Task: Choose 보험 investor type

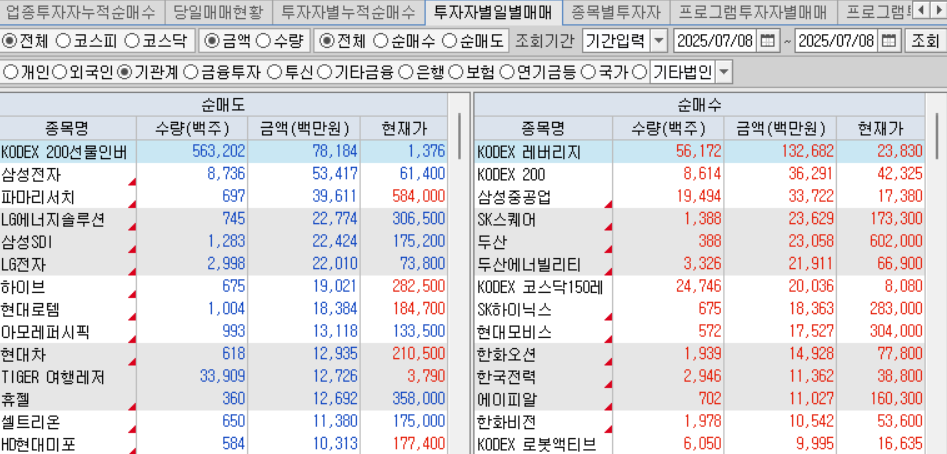Action: pos(456,72)
